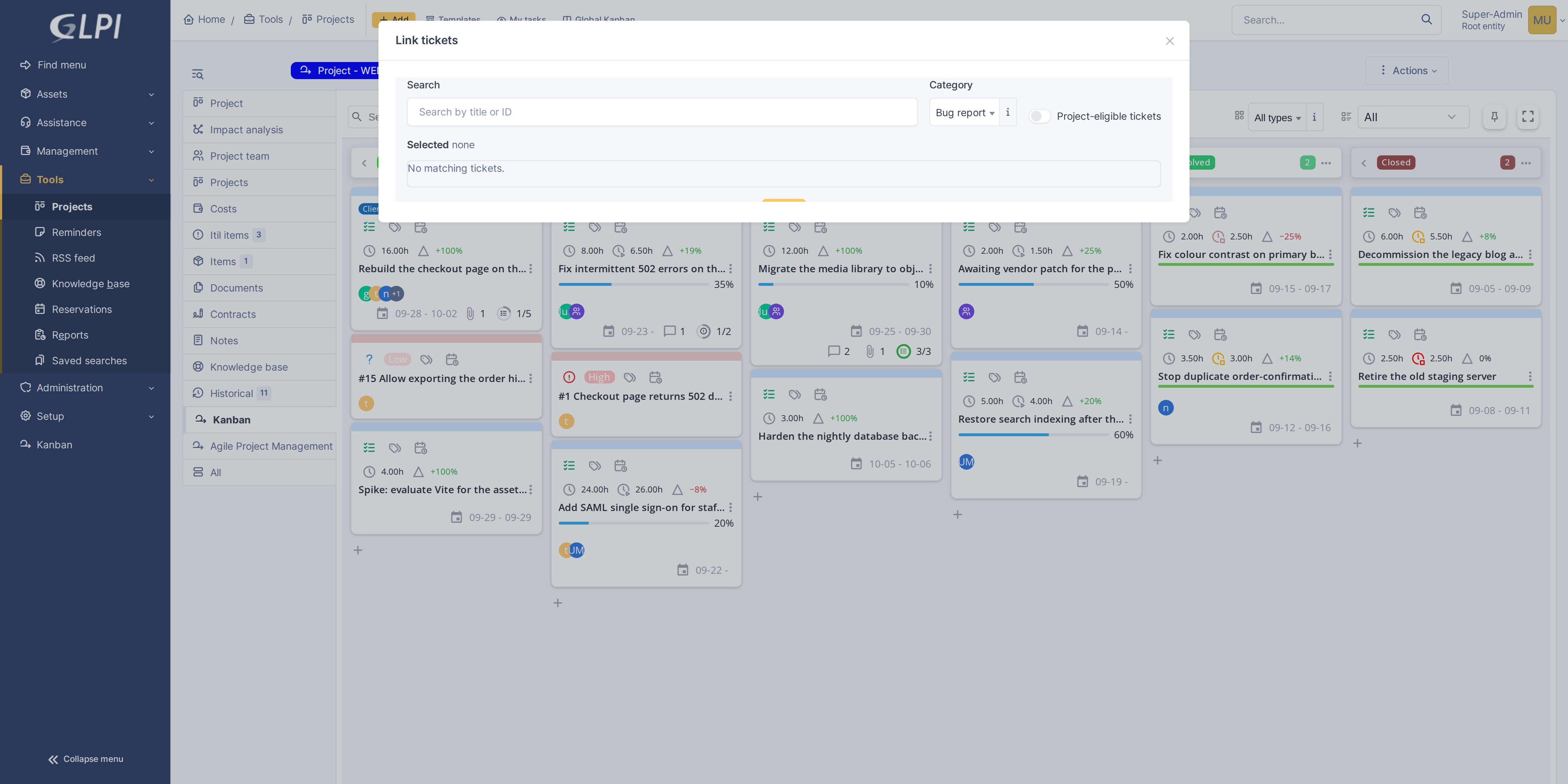Click the list-search icon above the tabs
1568x784 pixels.
coord(197,74)
